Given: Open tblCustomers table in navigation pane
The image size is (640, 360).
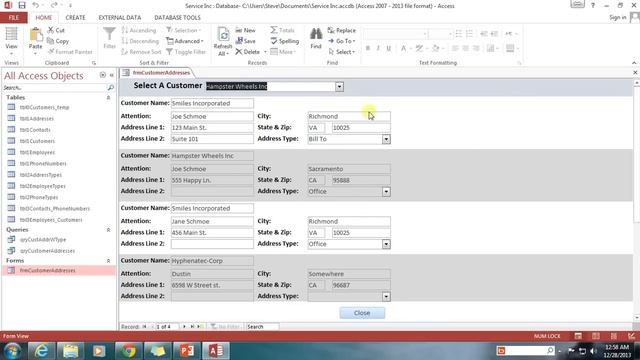Looking at the screenshot, I should click(37, 141).
